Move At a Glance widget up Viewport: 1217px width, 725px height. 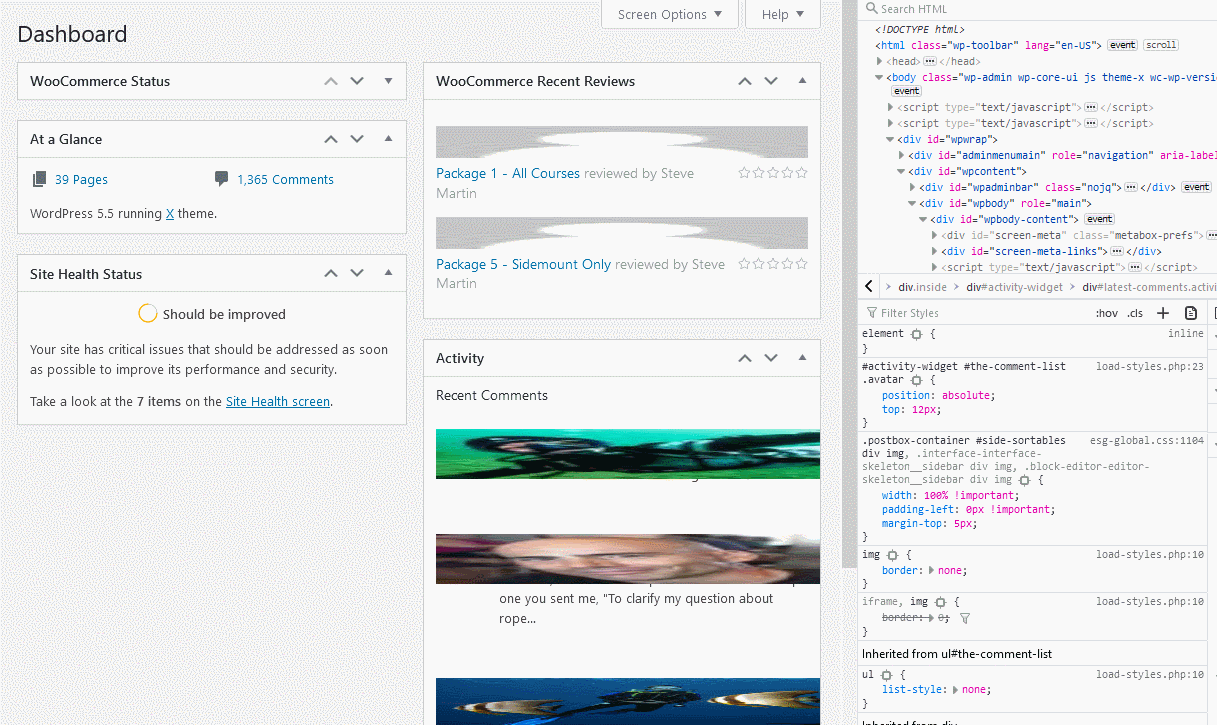[331, 139]
